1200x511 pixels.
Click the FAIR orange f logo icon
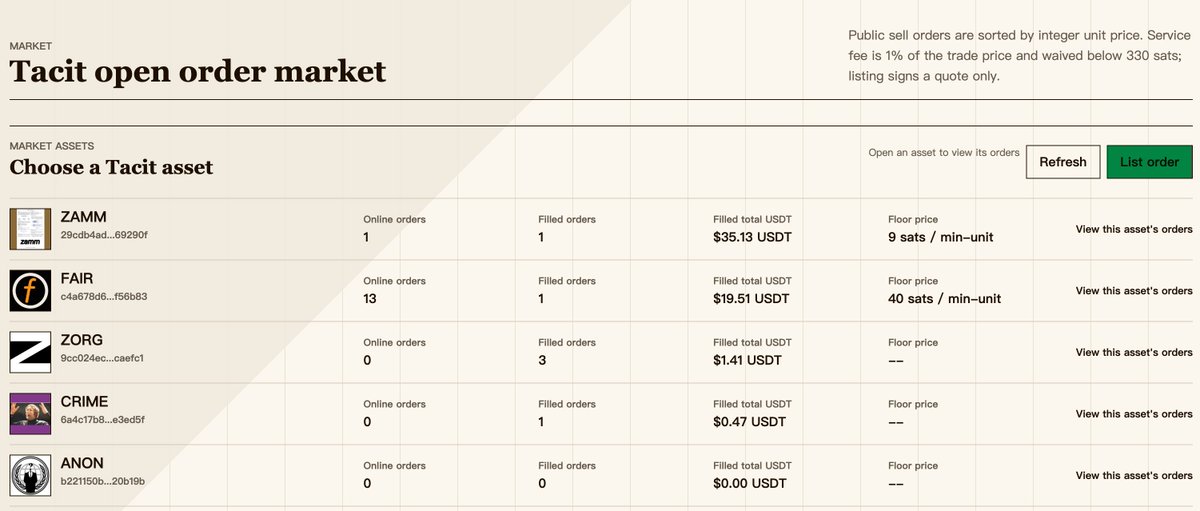[30, 291]
